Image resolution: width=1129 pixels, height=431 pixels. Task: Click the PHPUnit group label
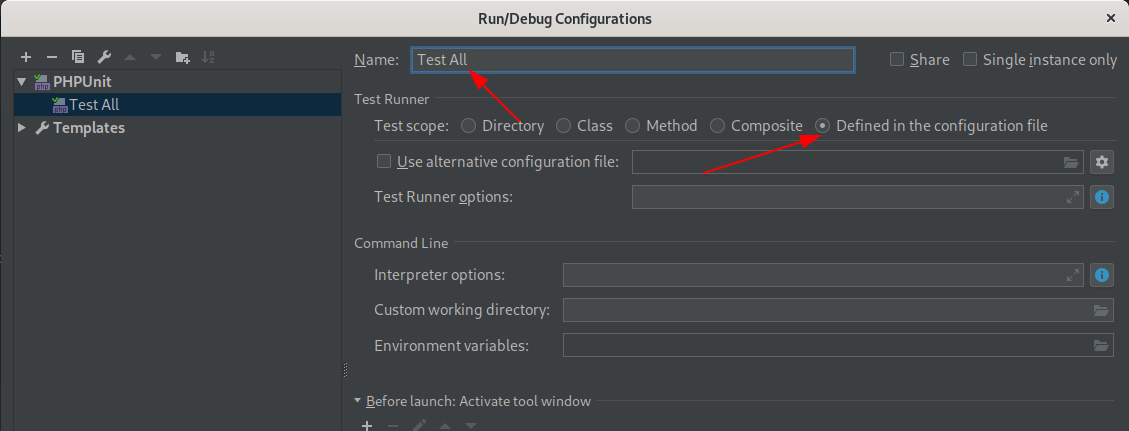(82, 81)
